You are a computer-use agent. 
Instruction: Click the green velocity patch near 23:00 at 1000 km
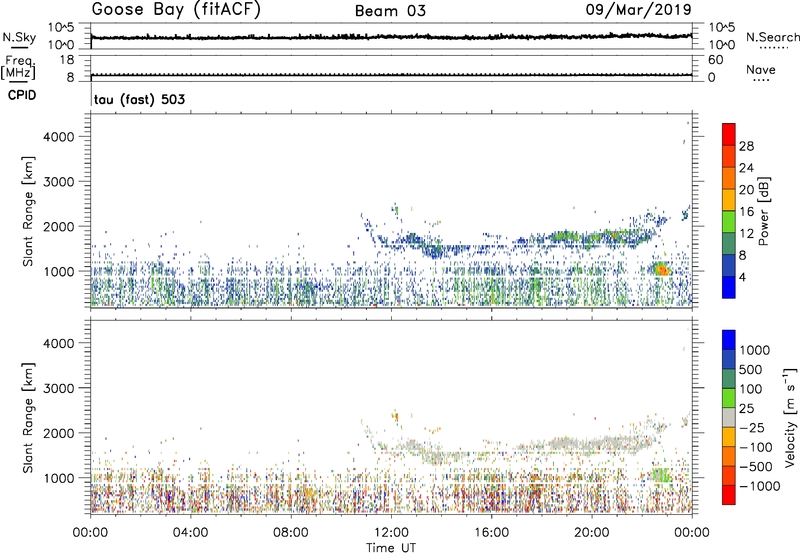[661, 475]
